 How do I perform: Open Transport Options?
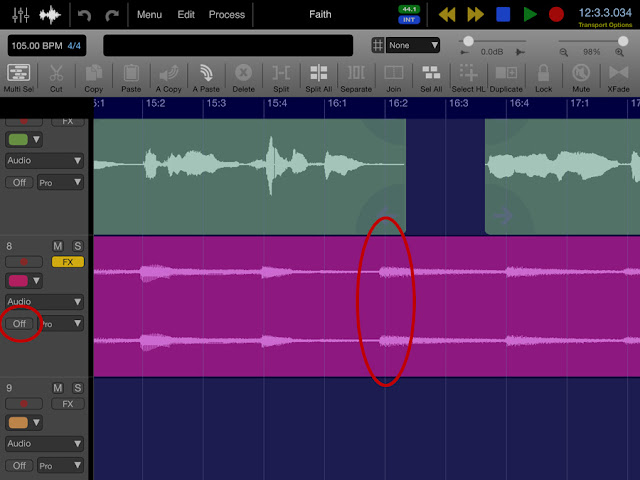tap(605, 25)
